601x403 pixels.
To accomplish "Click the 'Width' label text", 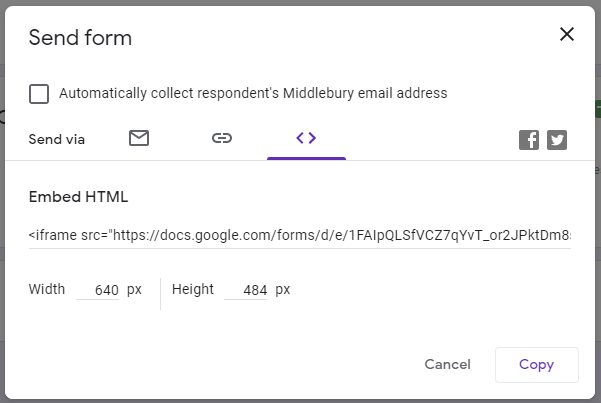I will [x=47, y=290].
